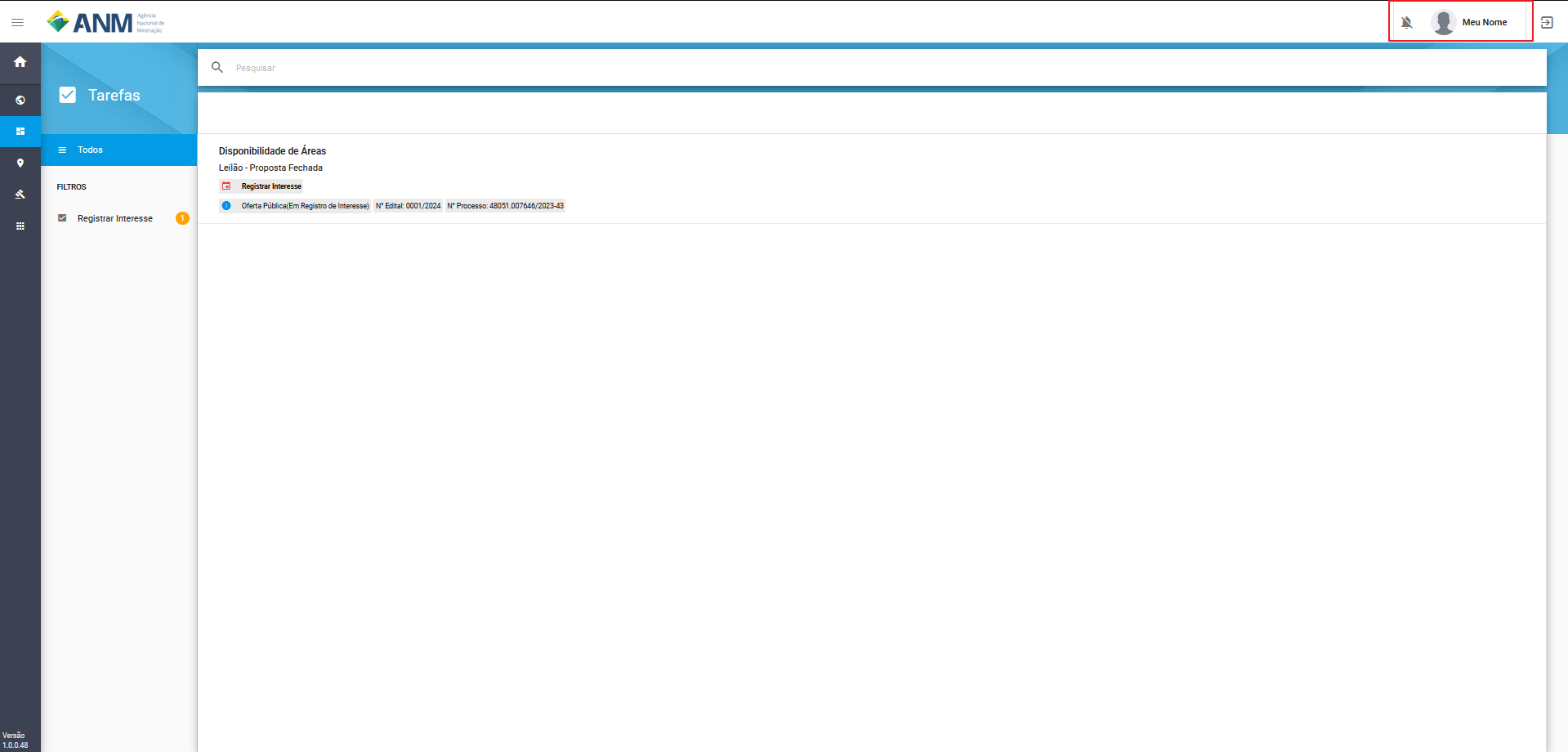Click the calendar icon beside Registrar Interesse tag
The width and height of the screenshot is (1568, 752).
click(x=226, y=186)
